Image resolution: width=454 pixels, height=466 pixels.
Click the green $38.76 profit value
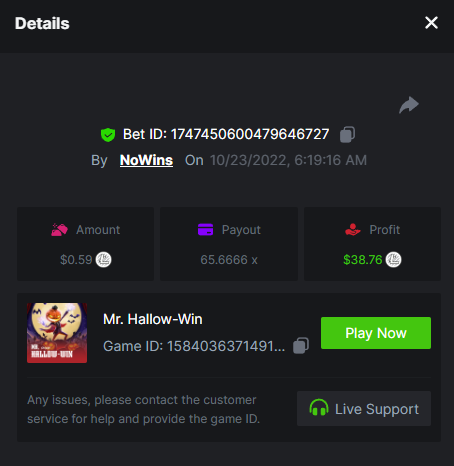coord(363,260)
